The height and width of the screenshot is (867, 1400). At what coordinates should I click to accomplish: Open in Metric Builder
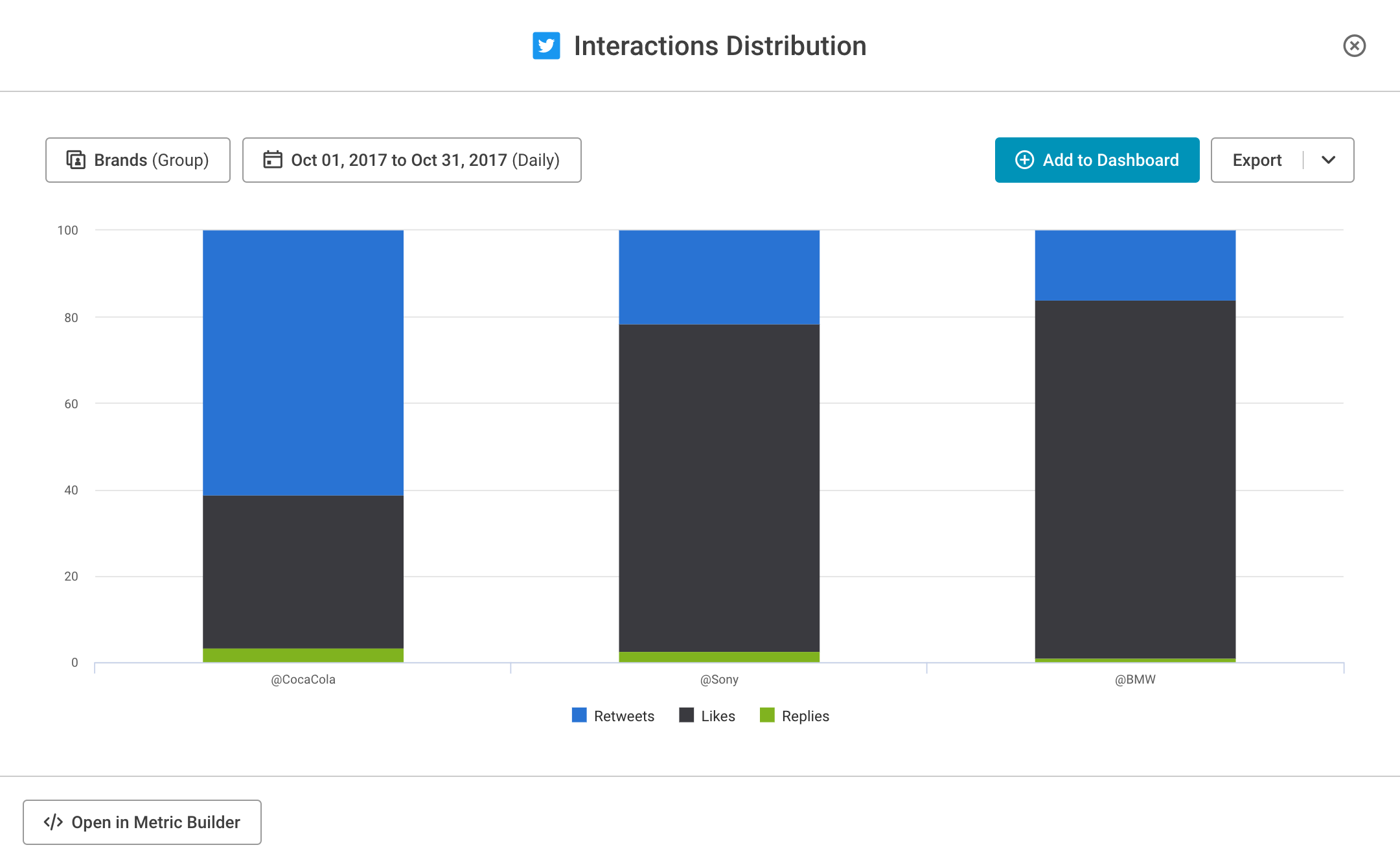pos(142,822)
